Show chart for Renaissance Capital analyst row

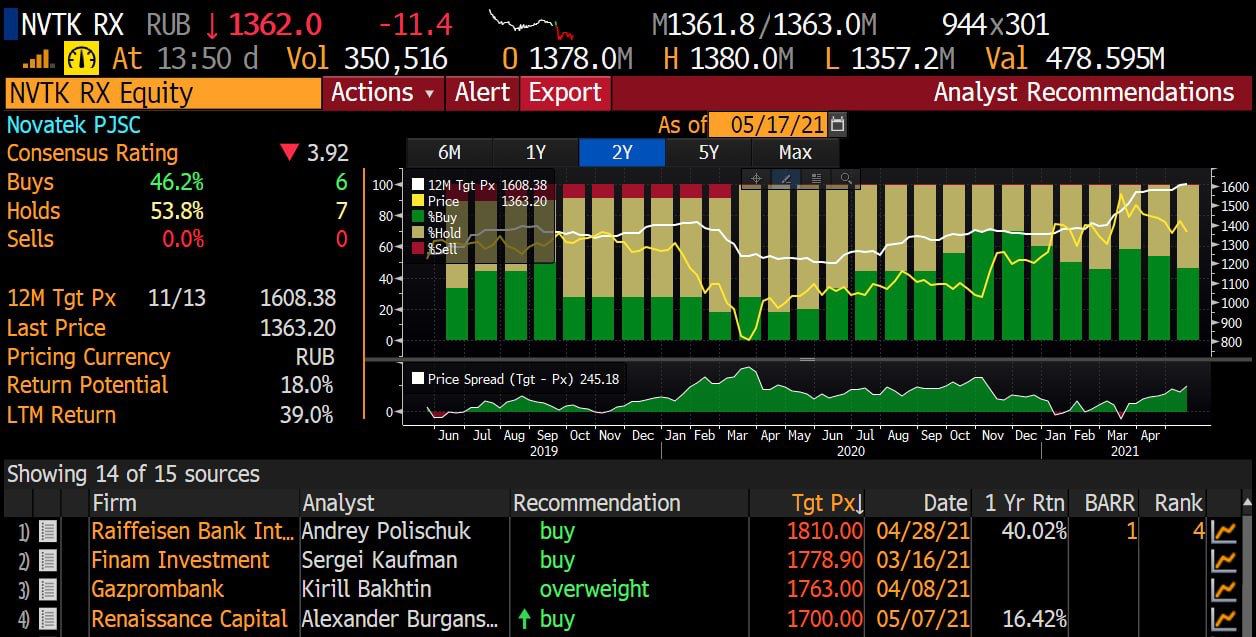pyautogui.click(x=1224, y=619)
